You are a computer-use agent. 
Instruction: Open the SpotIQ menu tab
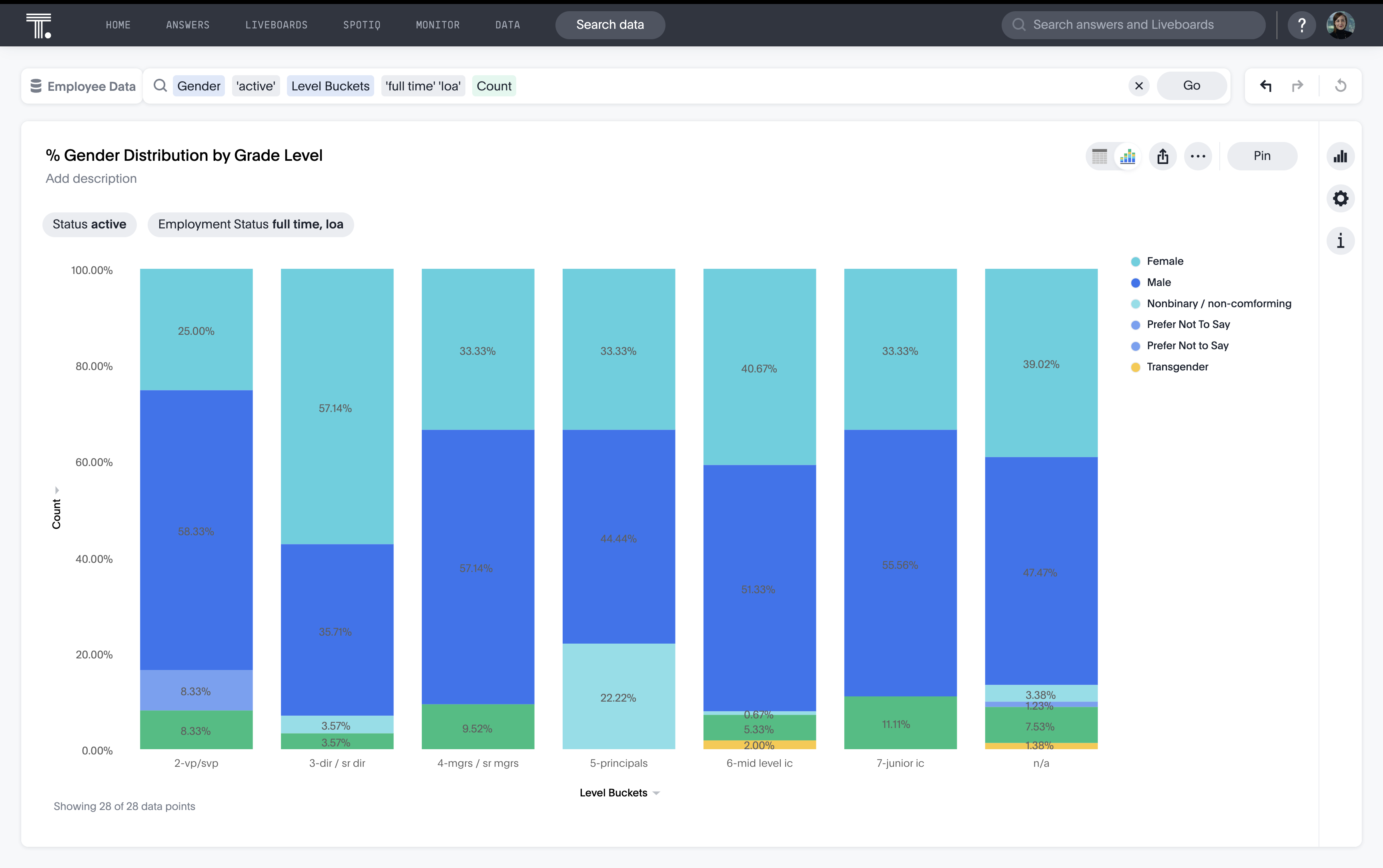pos(362,24)
